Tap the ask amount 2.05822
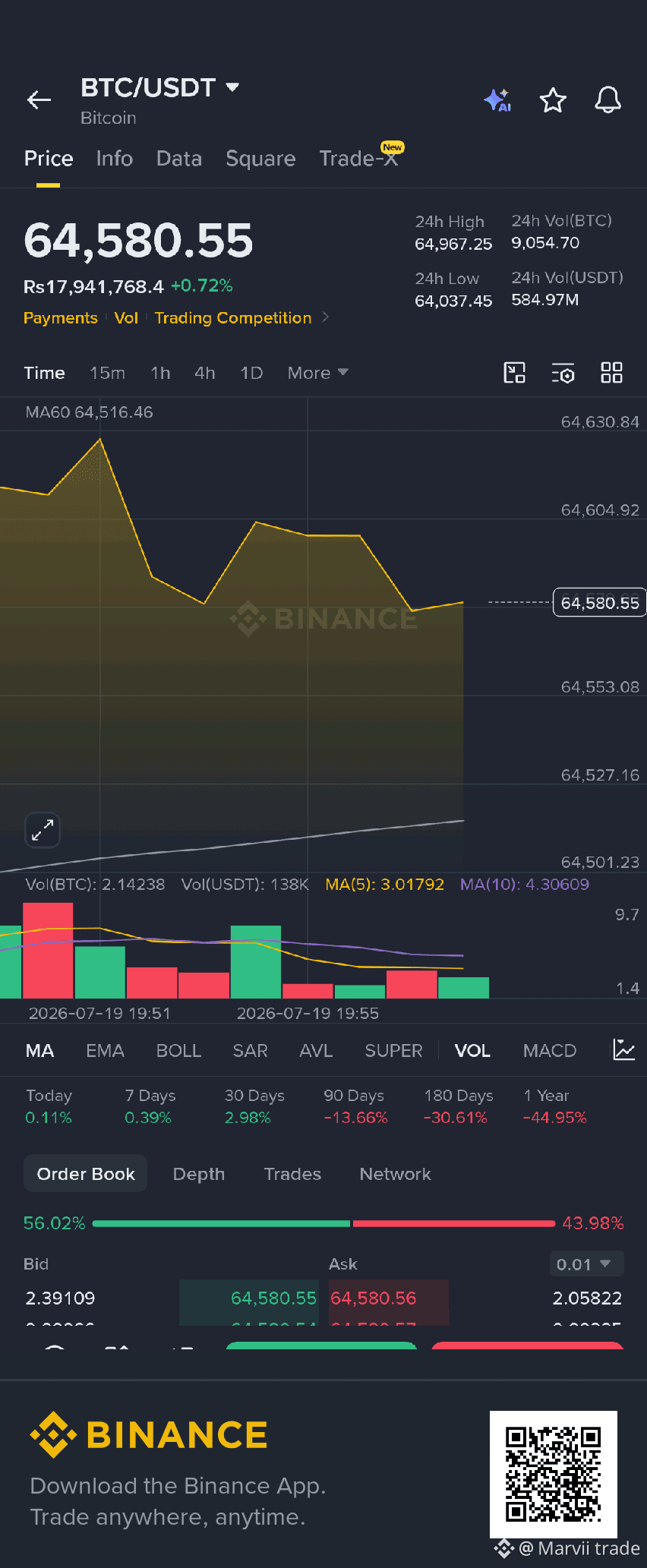 [587, 1298]
